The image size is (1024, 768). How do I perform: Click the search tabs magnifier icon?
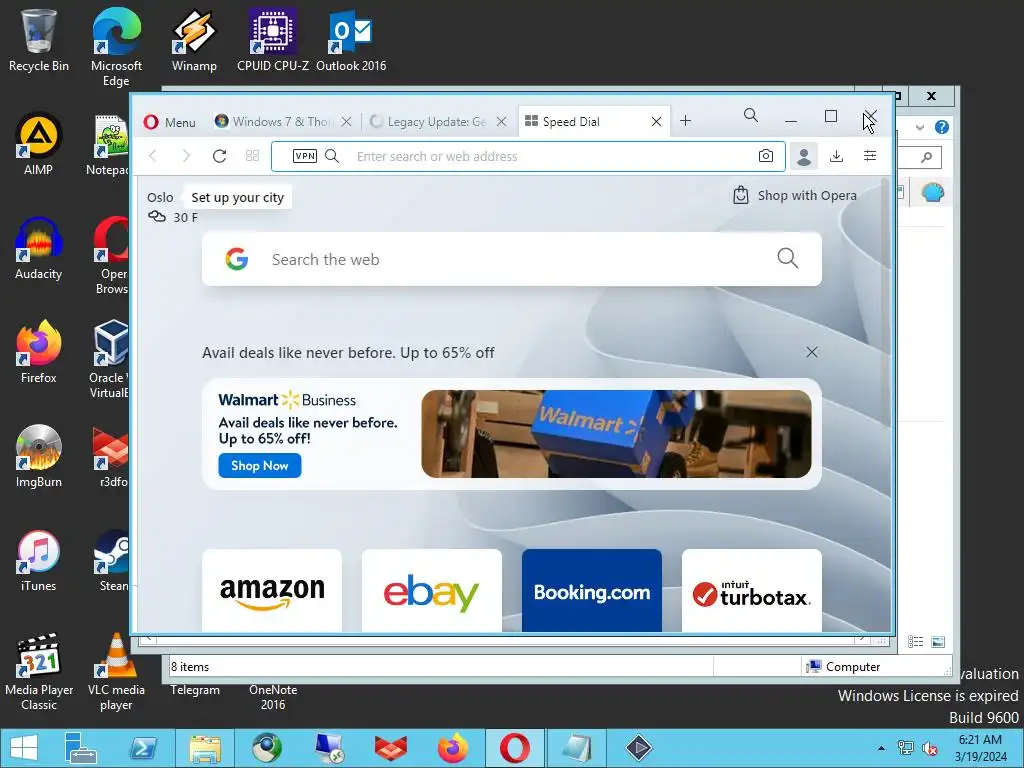(751, 116)
